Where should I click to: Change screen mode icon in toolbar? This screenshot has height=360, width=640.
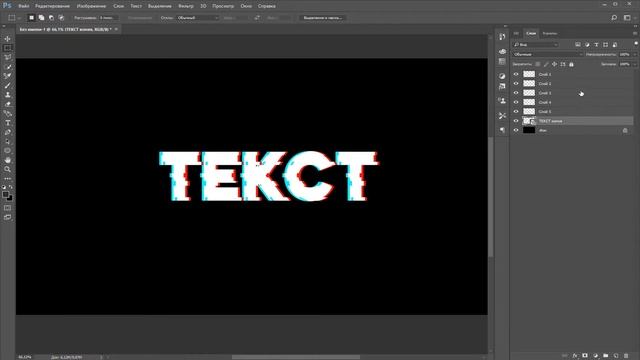[x=7, y=218]
